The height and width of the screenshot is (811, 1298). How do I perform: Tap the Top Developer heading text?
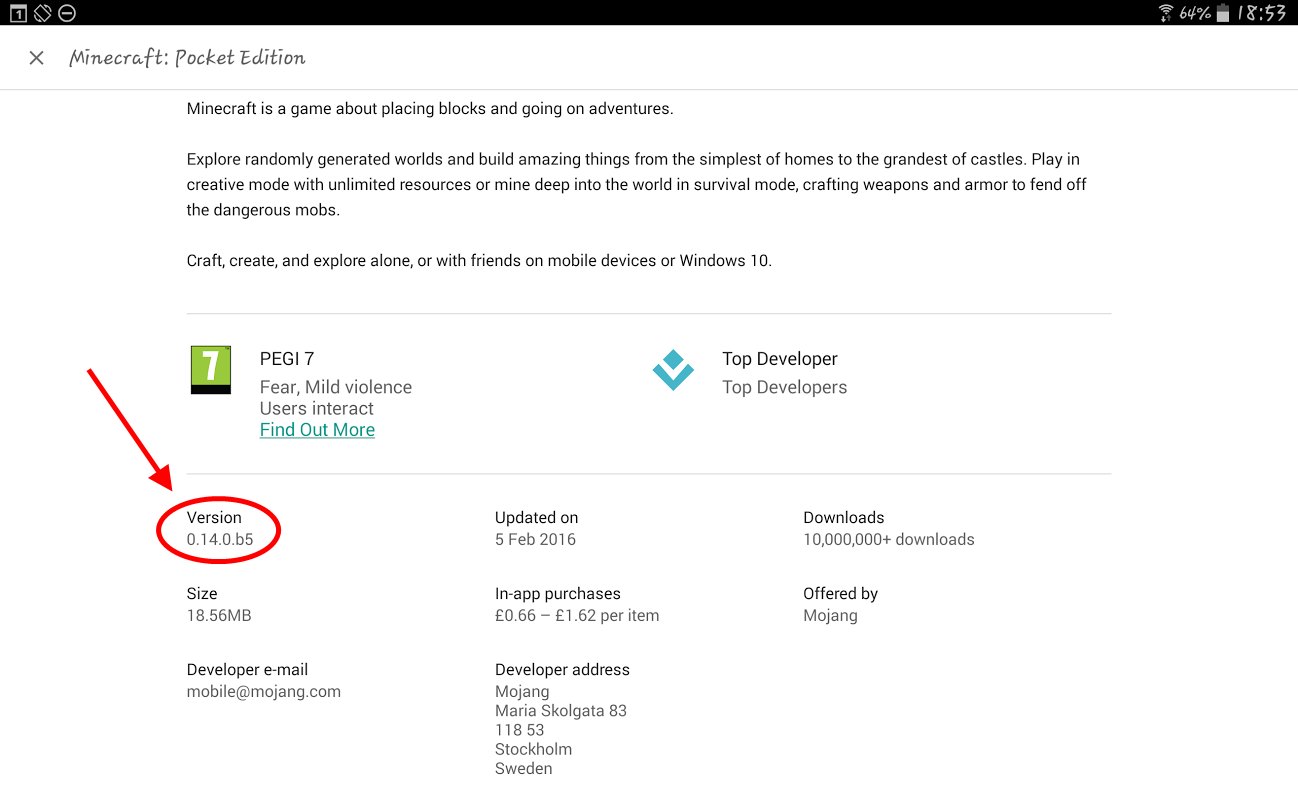[780, 359]
